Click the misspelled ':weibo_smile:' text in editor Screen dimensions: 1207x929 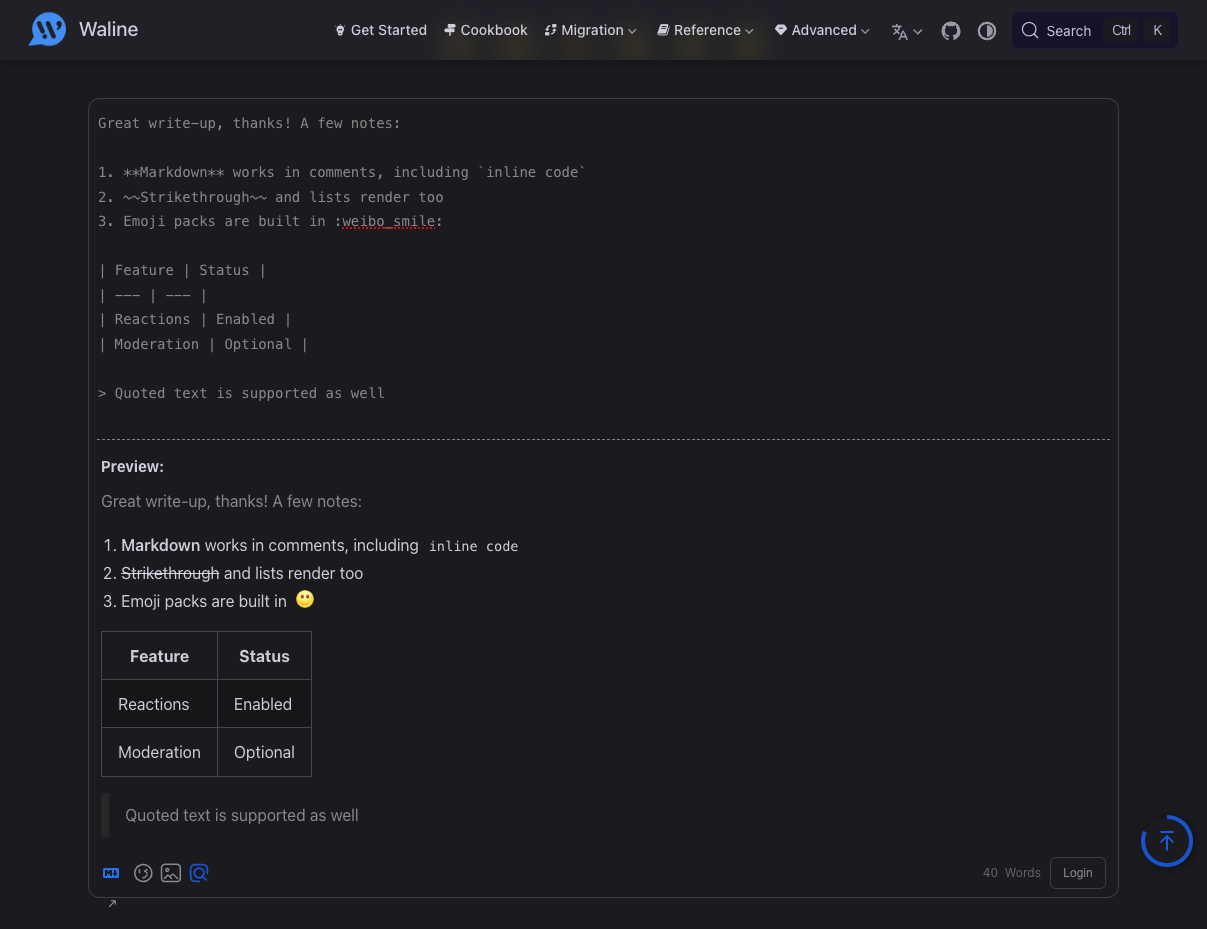tap(389, 222)
